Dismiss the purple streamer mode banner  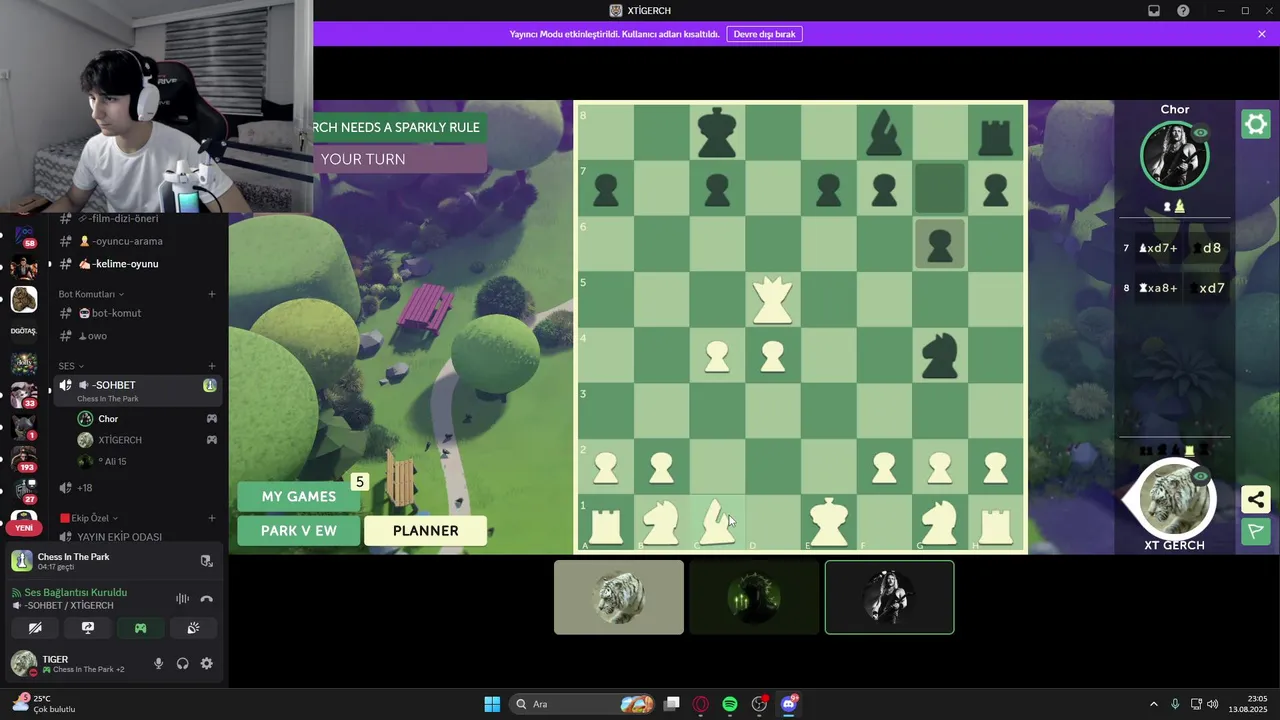tap(1262, 34)
